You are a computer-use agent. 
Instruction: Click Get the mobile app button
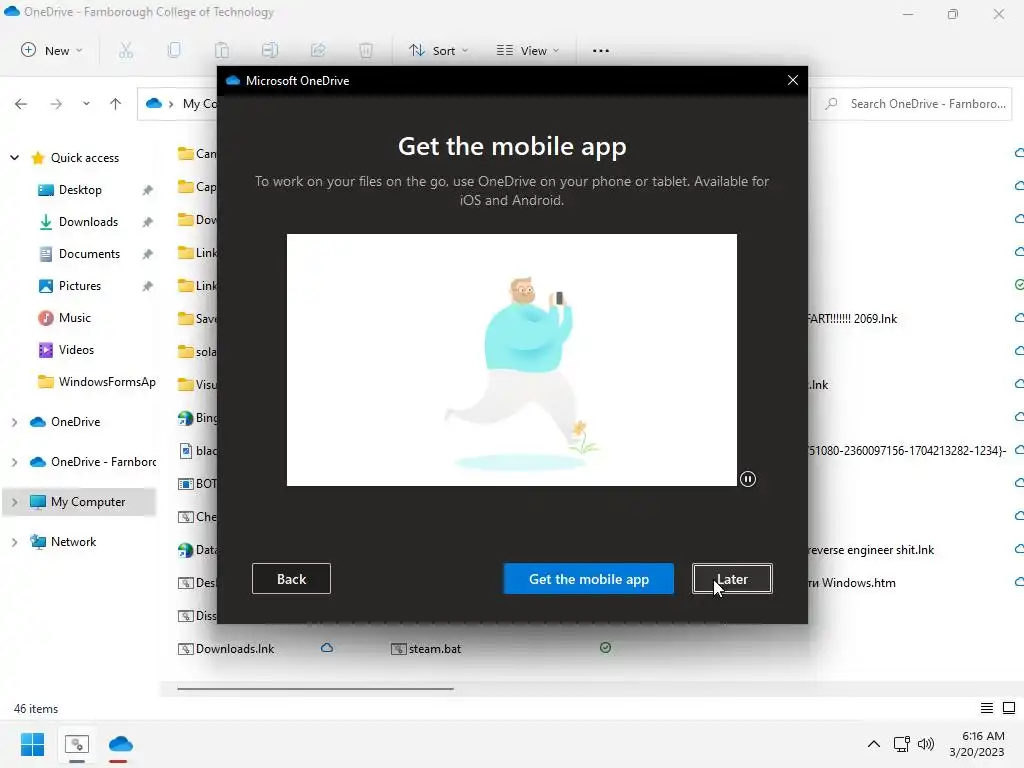coord(588,579)
